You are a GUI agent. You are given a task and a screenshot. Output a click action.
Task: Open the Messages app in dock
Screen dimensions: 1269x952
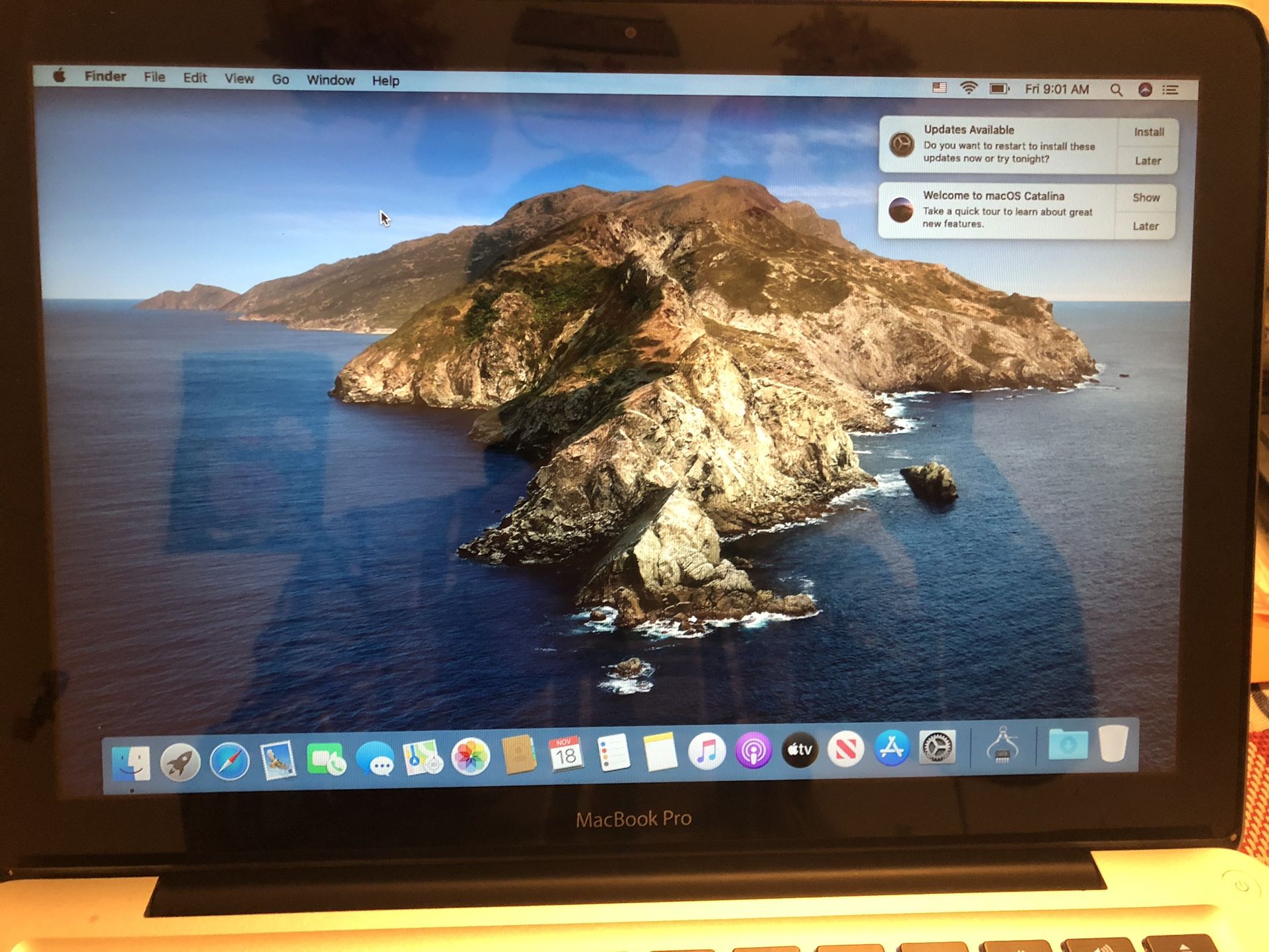tap(374, 758)
